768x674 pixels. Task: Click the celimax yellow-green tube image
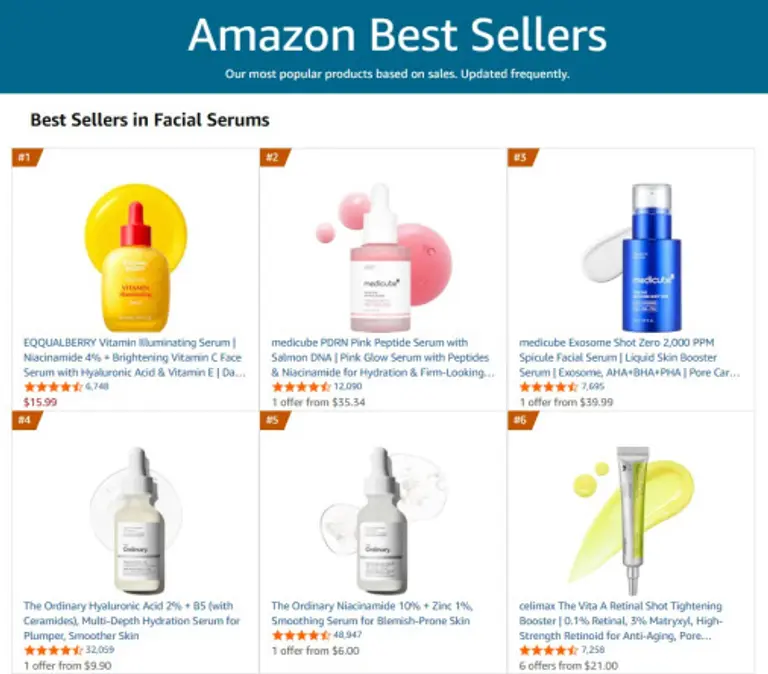(633, 520)
